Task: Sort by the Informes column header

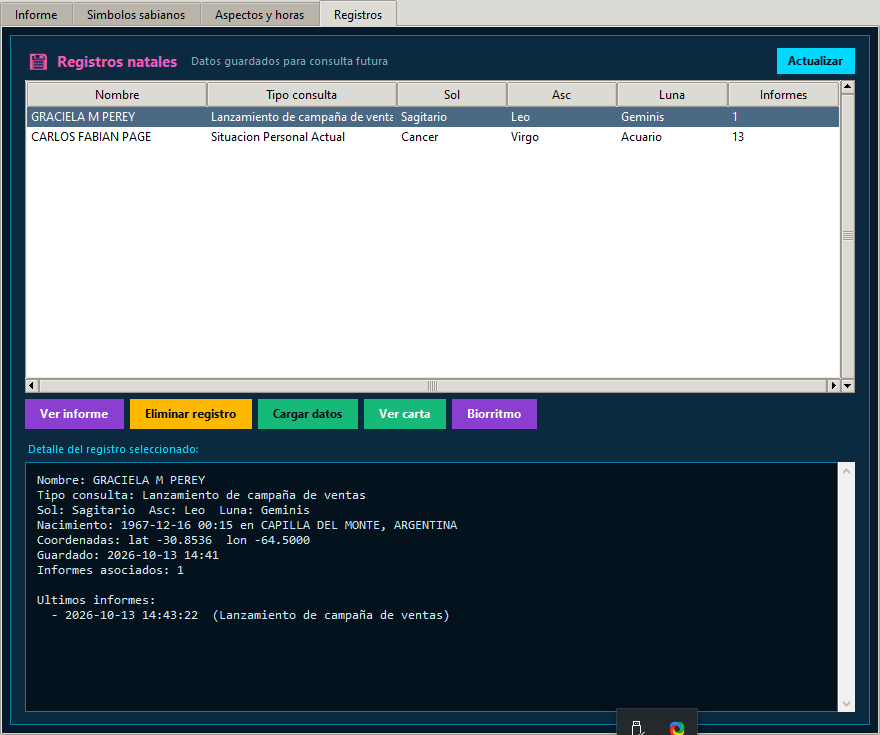Action: point(783,95)
